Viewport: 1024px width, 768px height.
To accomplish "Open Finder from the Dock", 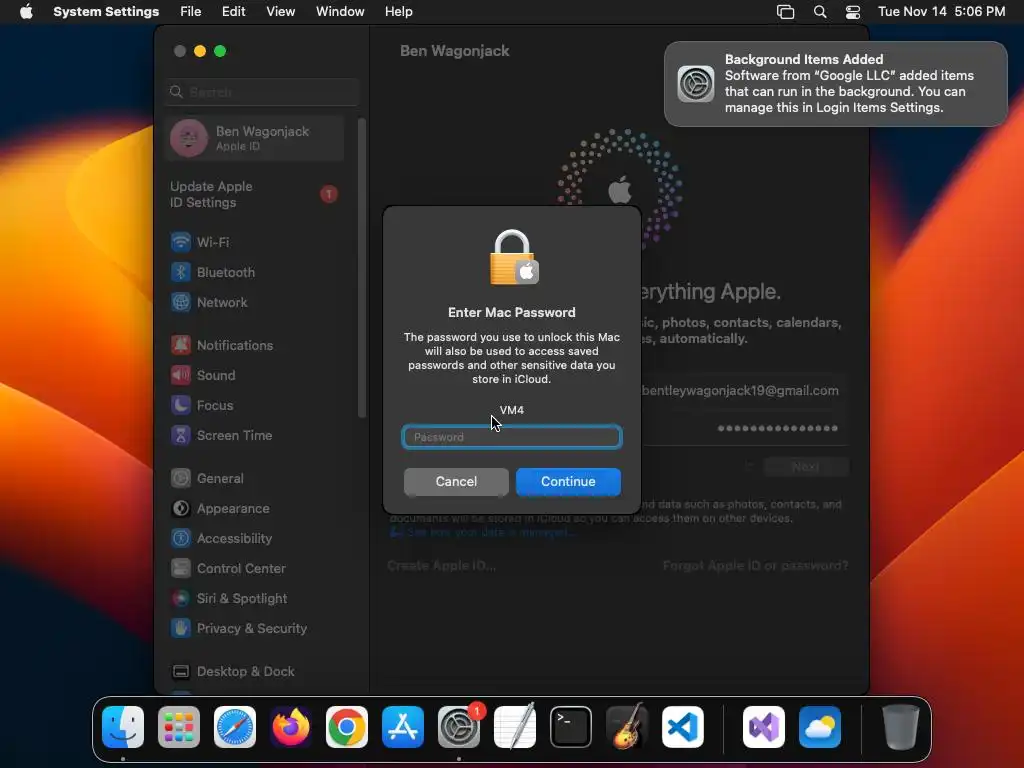I will tap(123, 727).
